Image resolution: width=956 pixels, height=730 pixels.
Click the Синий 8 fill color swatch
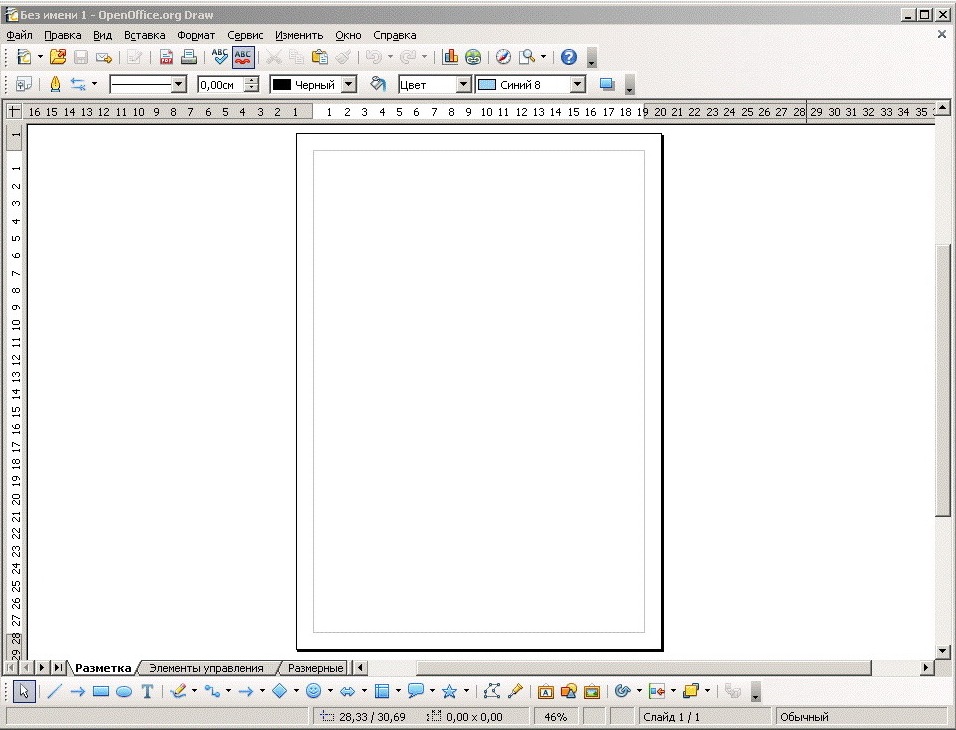click(x=487, y=85)
